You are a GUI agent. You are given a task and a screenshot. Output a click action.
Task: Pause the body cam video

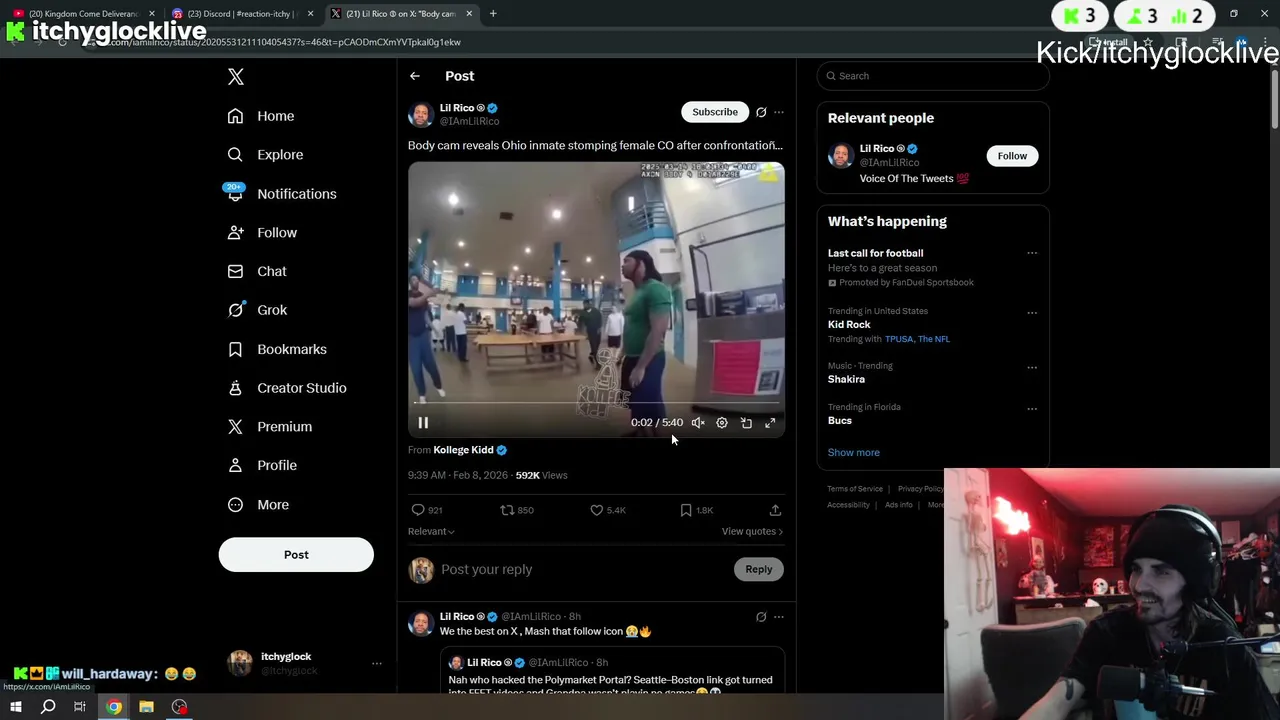[423, 423]
